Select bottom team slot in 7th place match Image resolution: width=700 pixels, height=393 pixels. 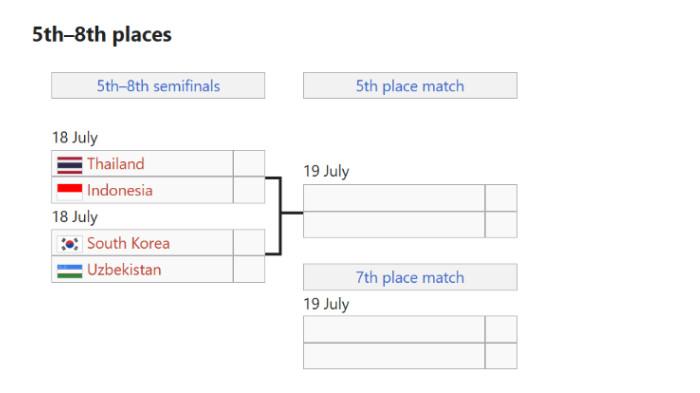click(394, 356)
